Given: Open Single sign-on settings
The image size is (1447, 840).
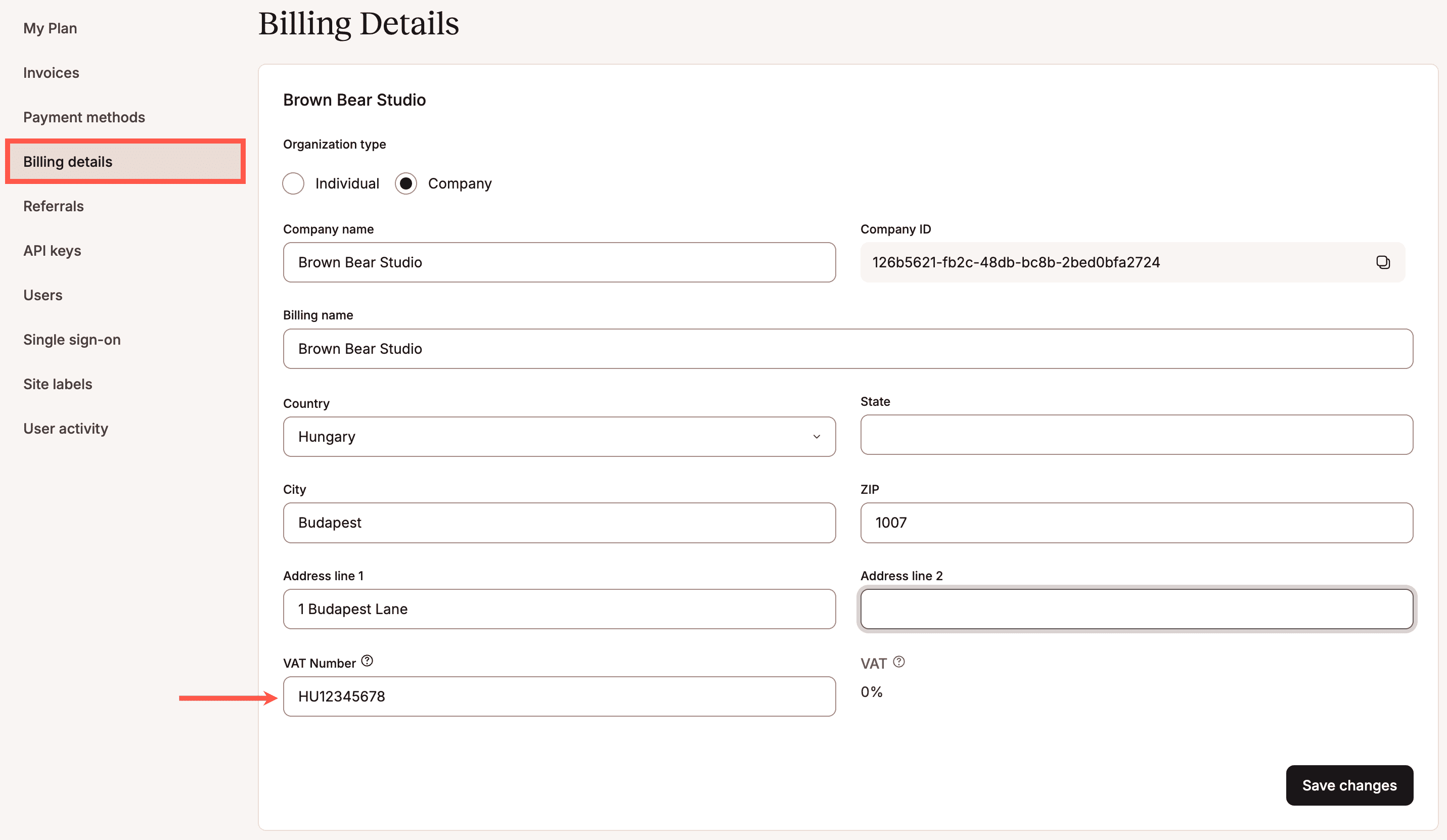Looking at the screenshot, I should click(x=72, y=339).
